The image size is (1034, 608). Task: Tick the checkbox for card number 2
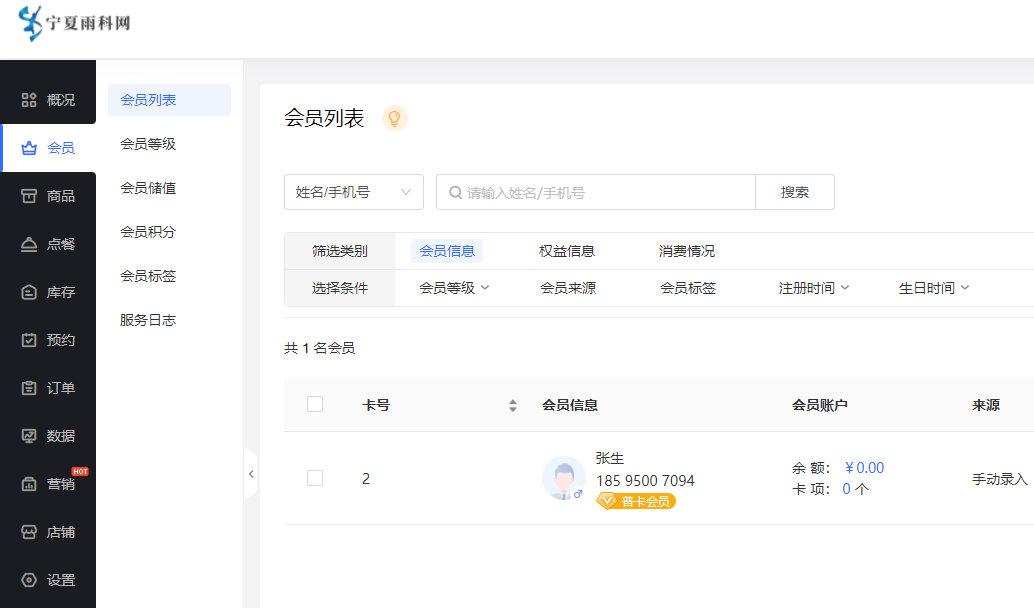315,478
